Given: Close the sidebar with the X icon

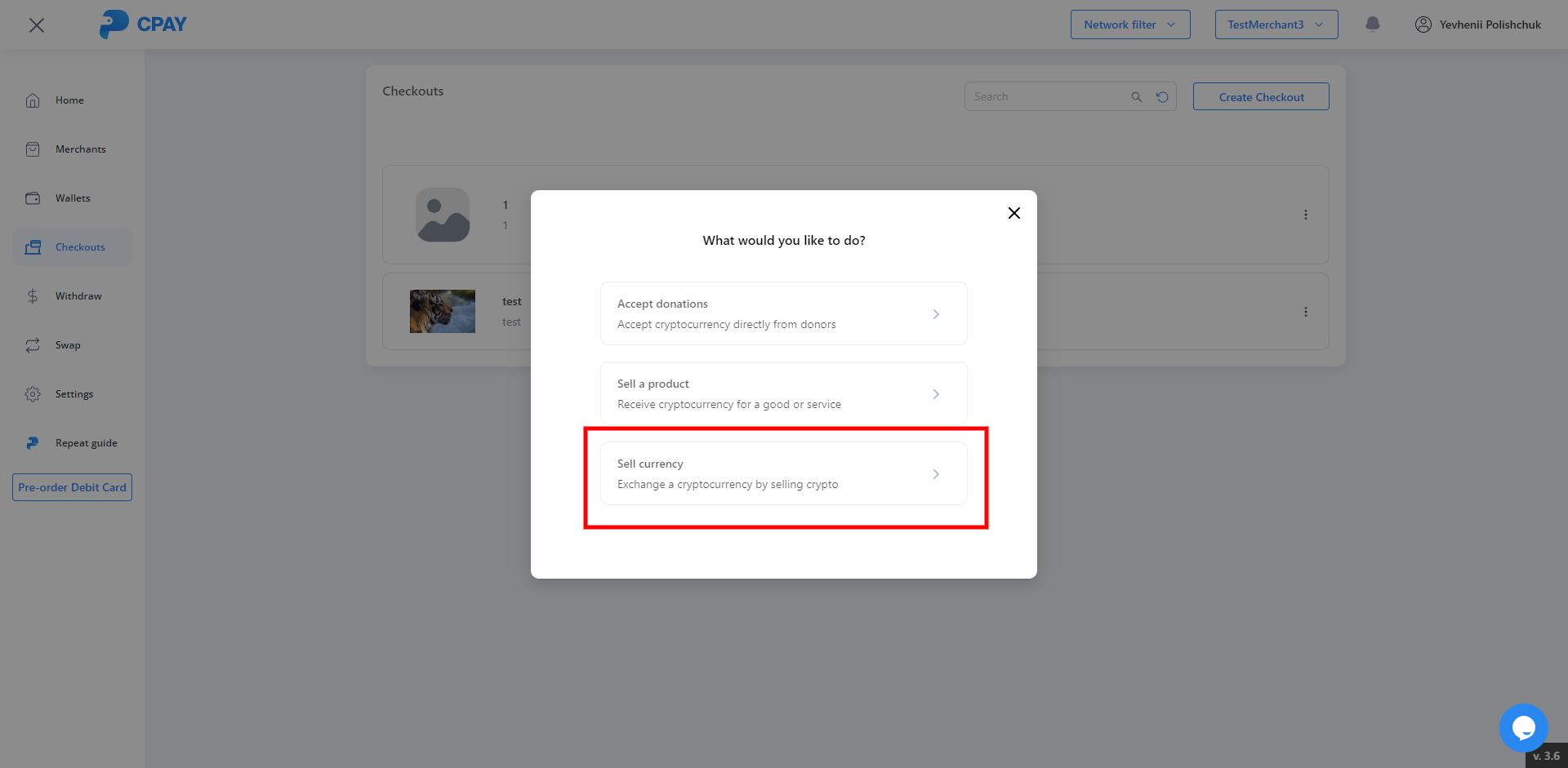Looking at the screenshot, I should tap(37, 25).
